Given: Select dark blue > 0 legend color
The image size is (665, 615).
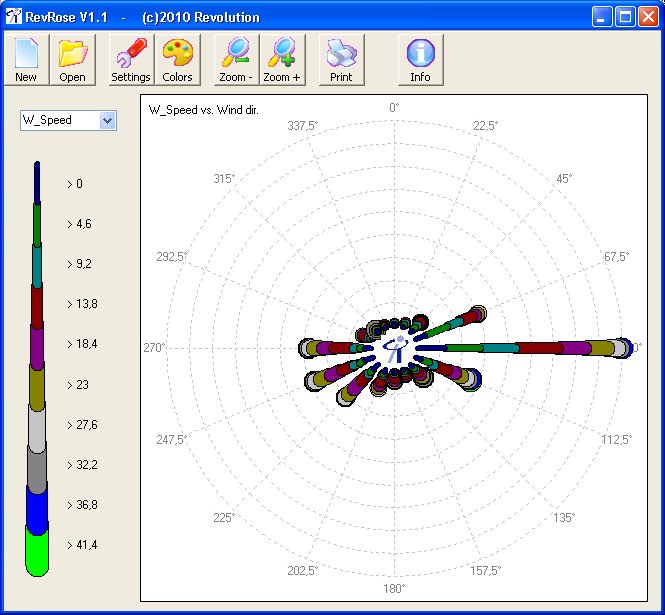Looking at the screenshot, I should pos(37,183).
